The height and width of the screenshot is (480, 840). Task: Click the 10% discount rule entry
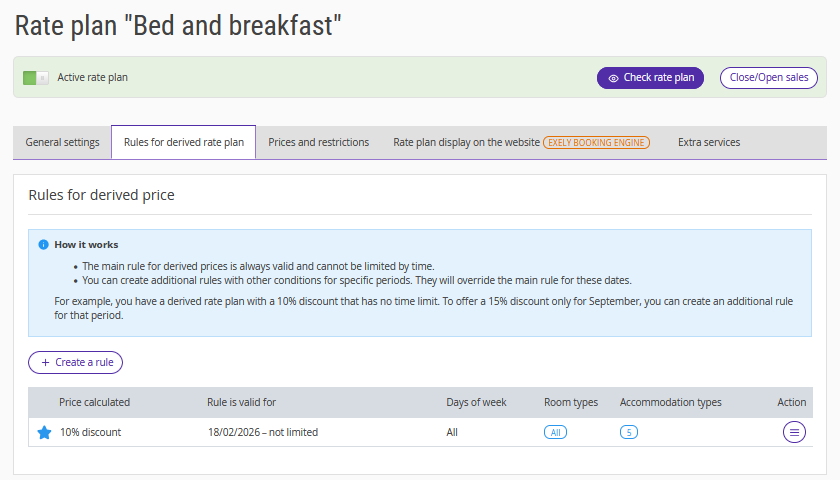pyautogui.click(x=90, y=432)
